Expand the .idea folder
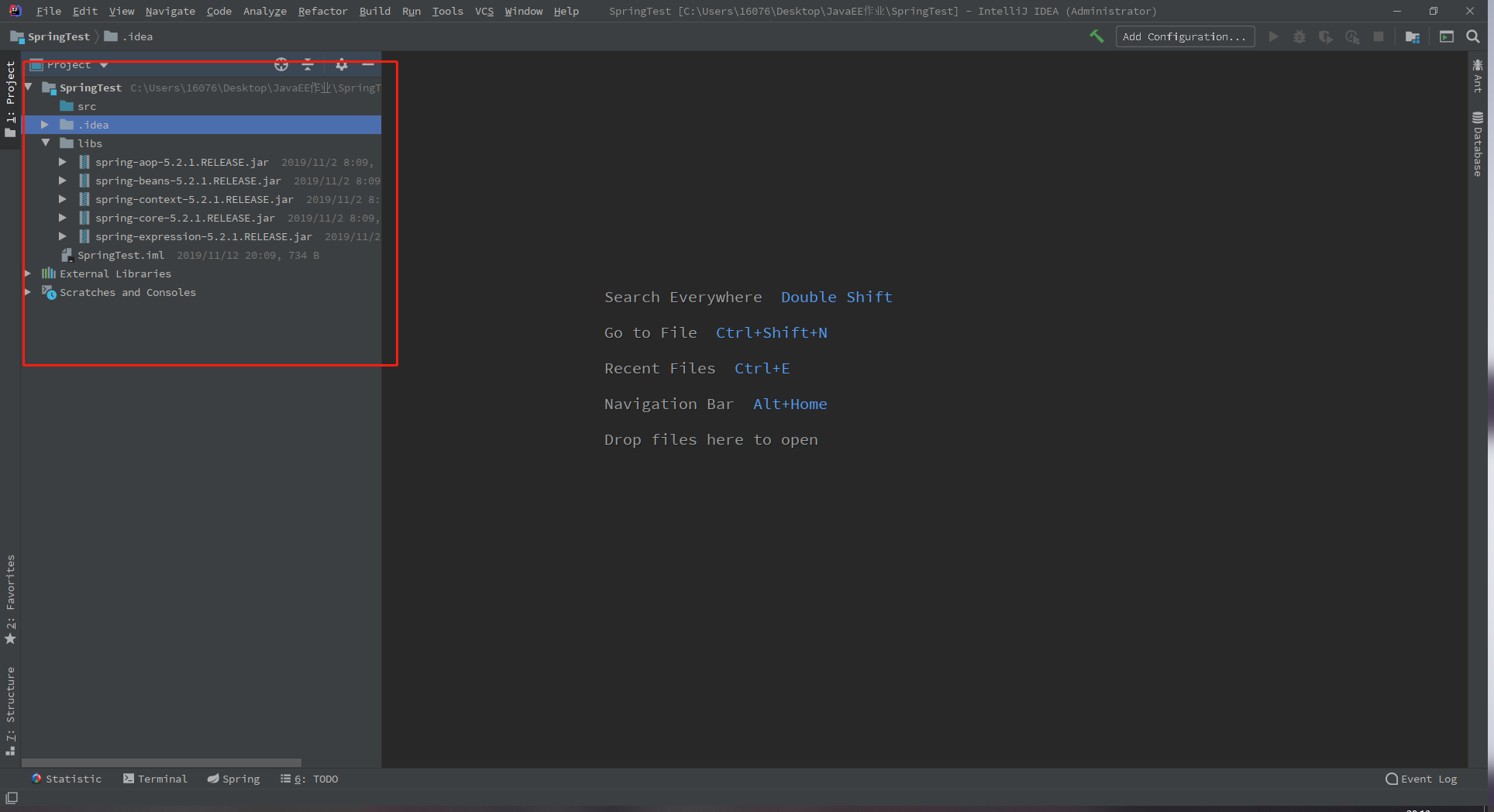The image size is (1494, 812). pos(45,125)
